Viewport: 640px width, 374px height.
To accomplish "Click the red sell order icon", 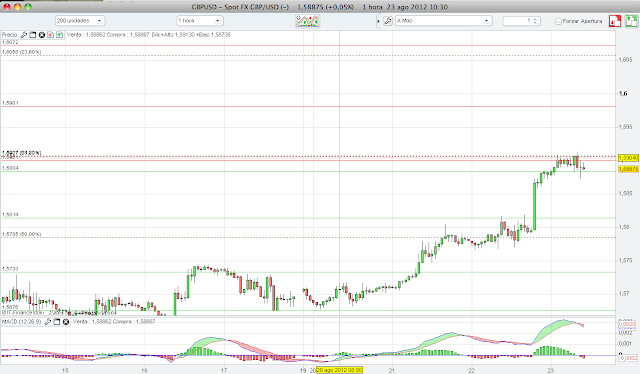I will point(615,21).
